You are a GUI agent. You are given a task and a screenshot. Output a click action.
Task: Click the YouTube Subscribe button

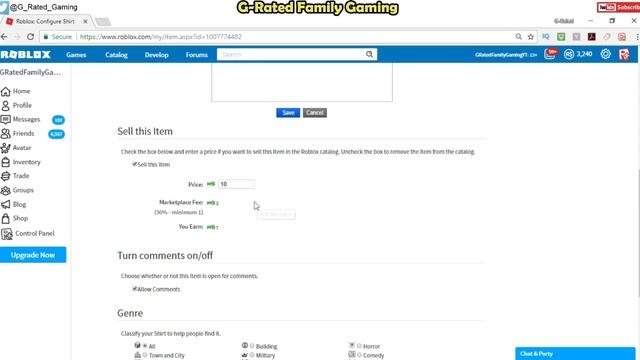pos(618,7)
